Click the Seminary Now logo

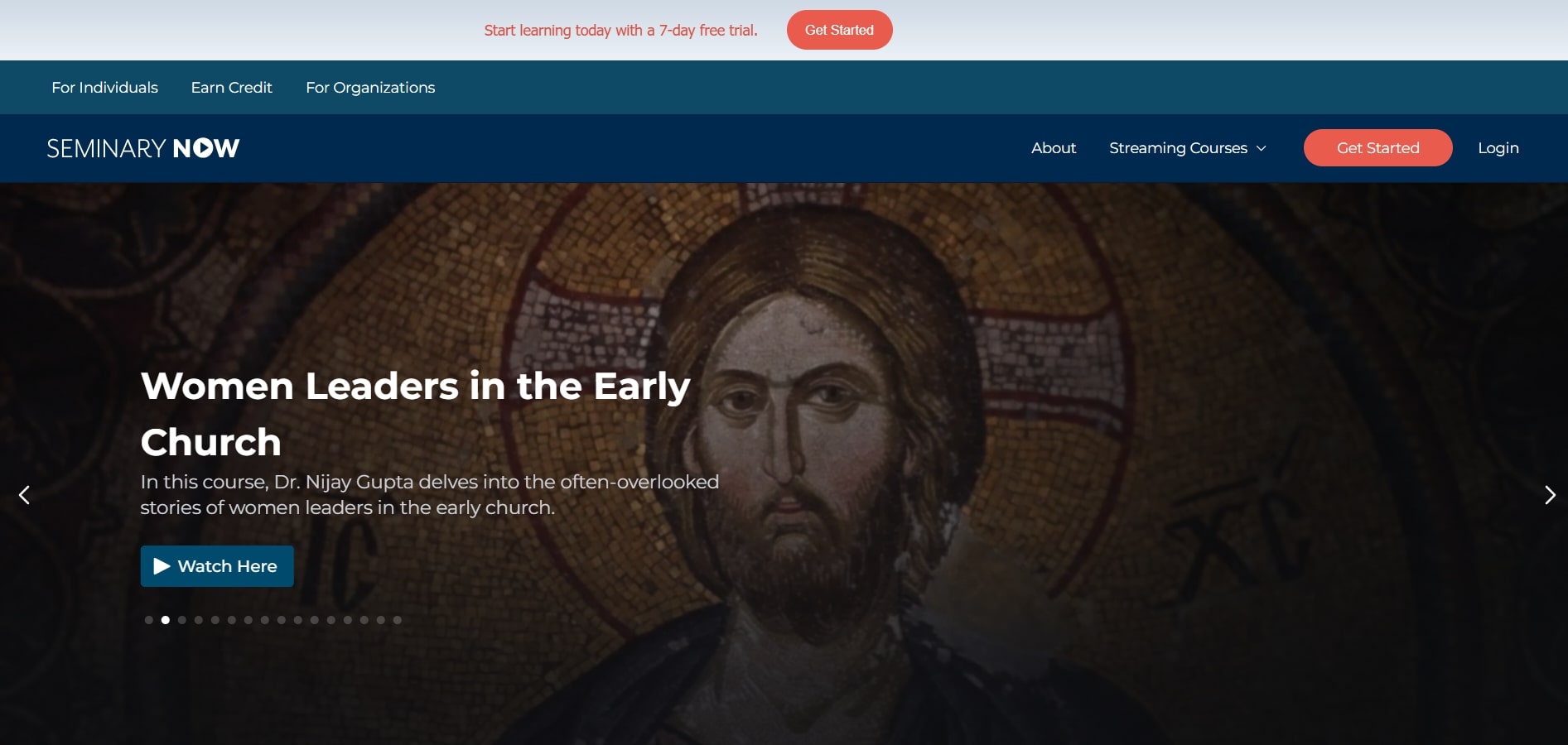(x=143, y=148)
